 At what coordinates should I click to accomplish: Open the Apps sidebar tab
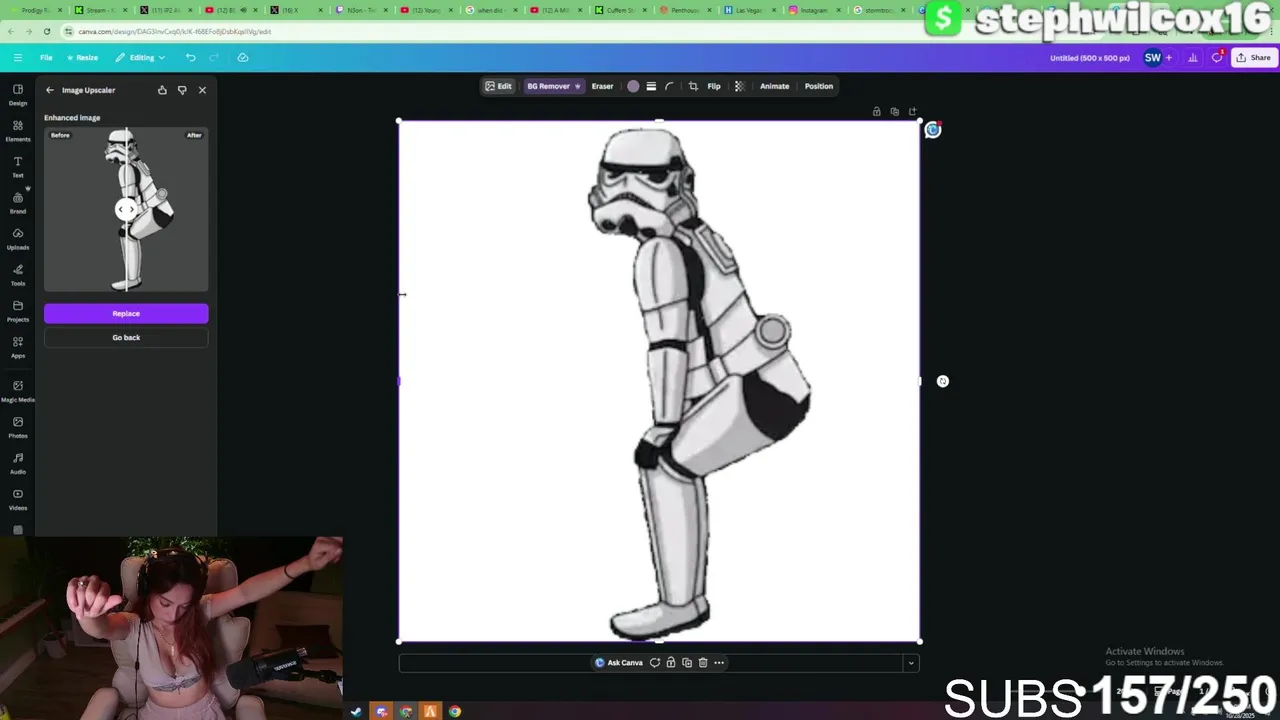18,347
